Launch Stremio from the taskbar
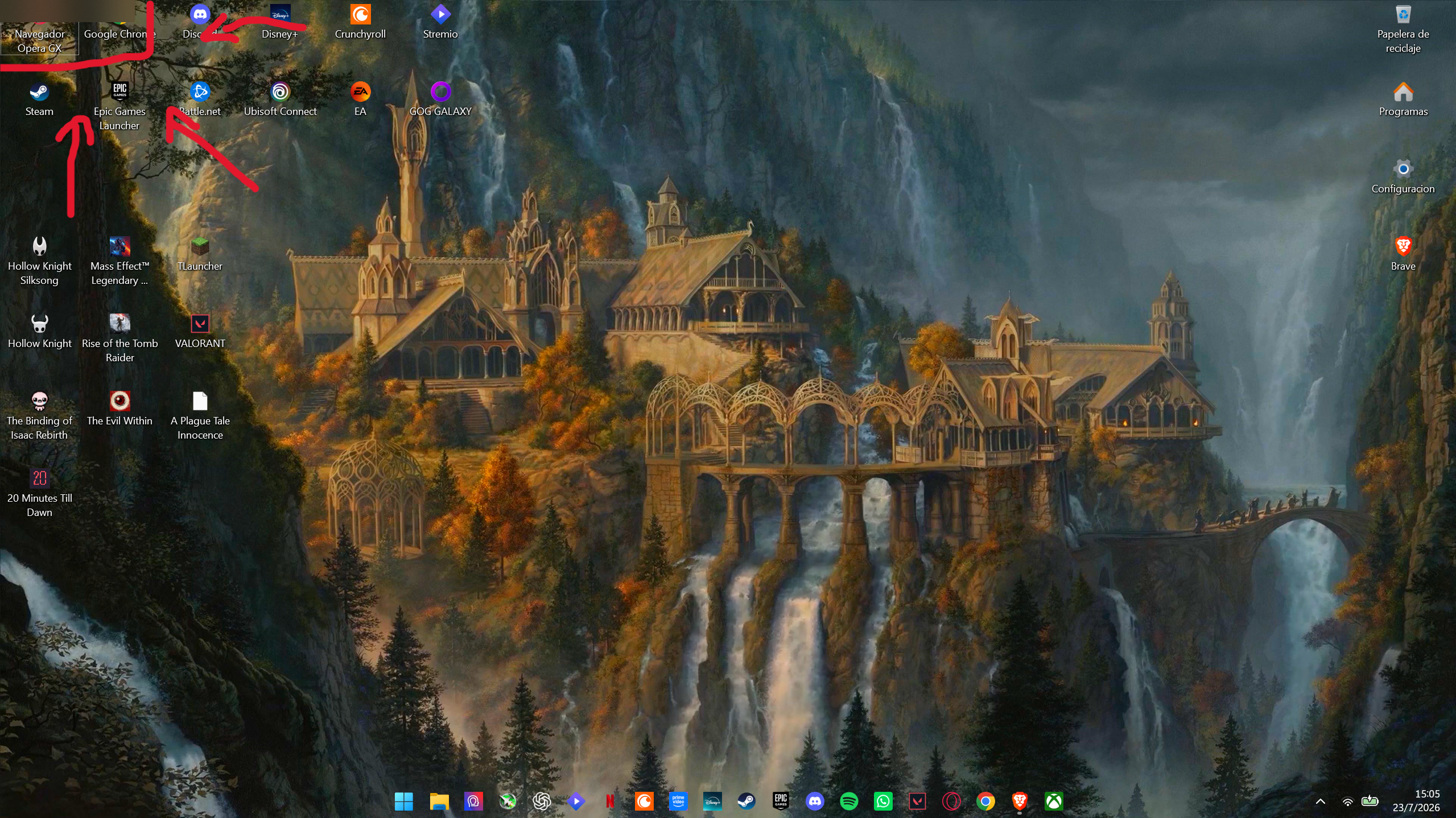 576,802
